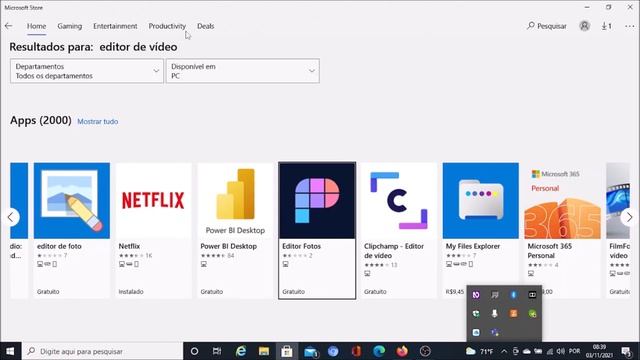Viewport: 640px width, 360px height.
Task: Expand the Disponível em PC dropdown
Action: 242,71
